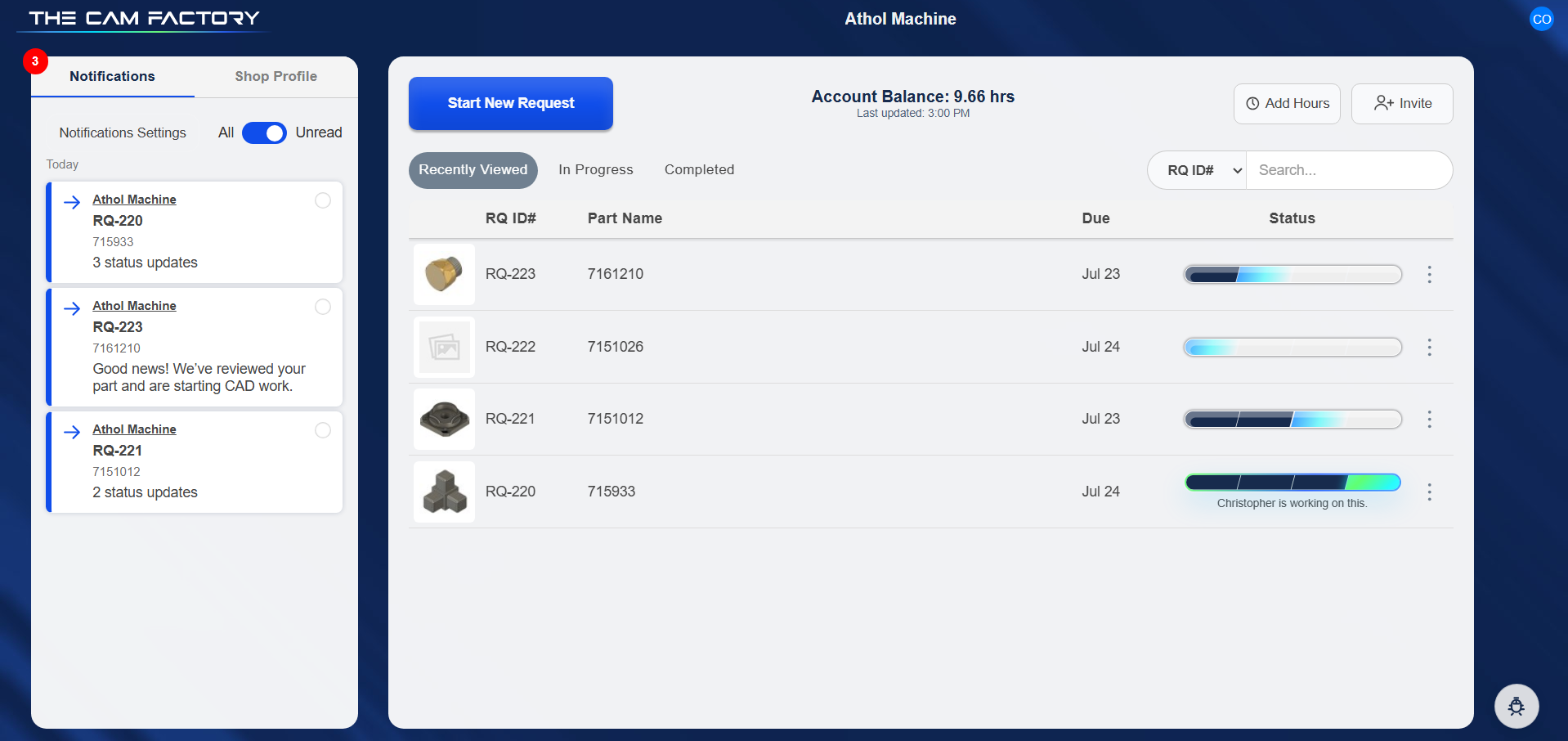The image size is (1568, 741).
Task: Click the RQ ID# column header
Action: [x=511, y=218]
